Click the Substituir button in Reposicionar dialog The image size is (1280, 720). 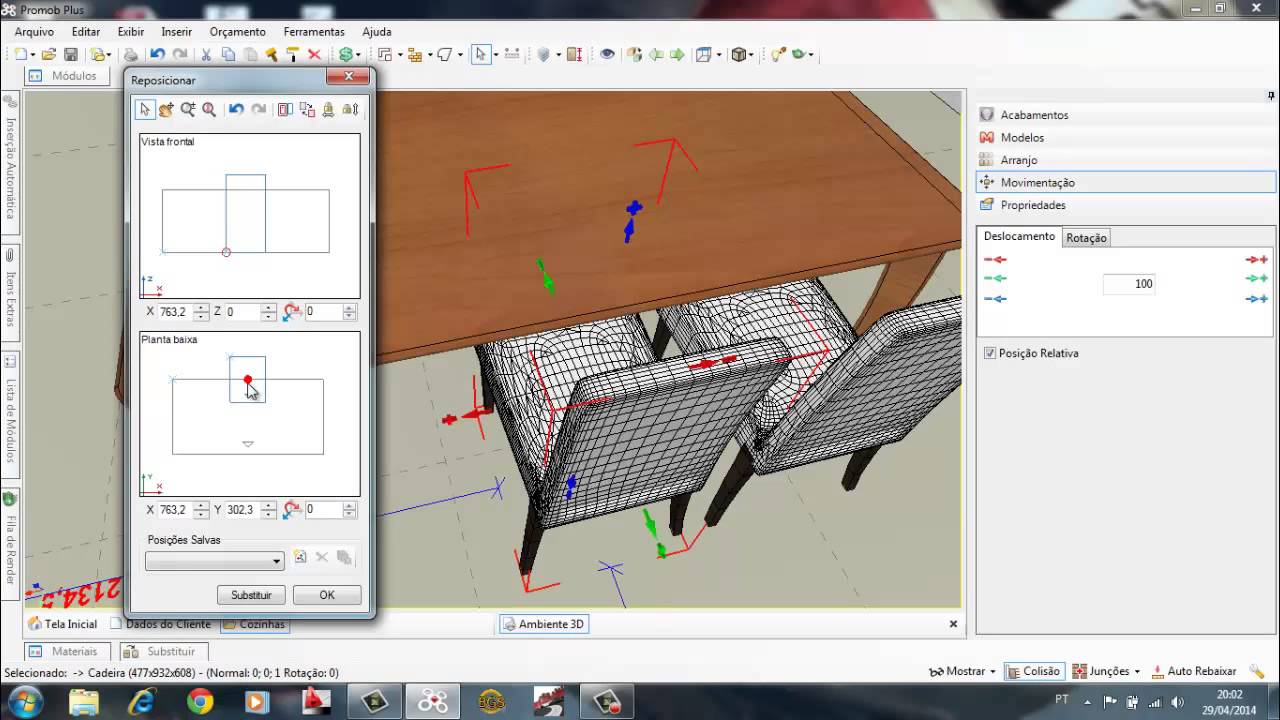(x=251, y=595)
